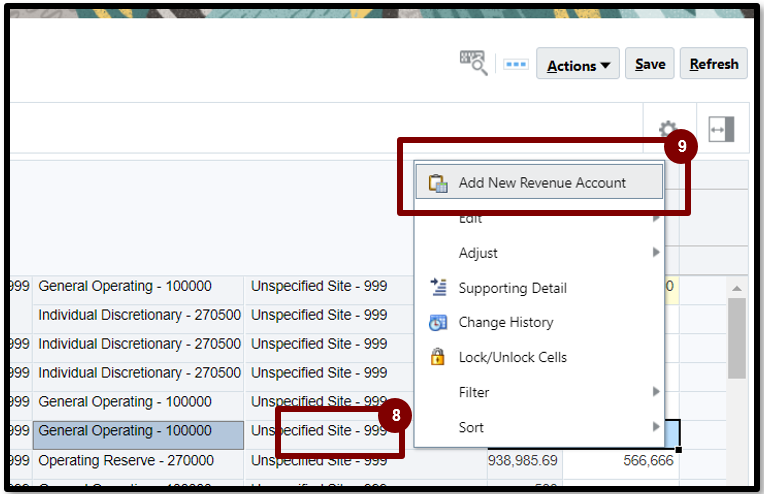This screenshot has width=764, height=494.
Task: Click the padlock icon for Lock/Unlock Cells
Action: point(438,357)
